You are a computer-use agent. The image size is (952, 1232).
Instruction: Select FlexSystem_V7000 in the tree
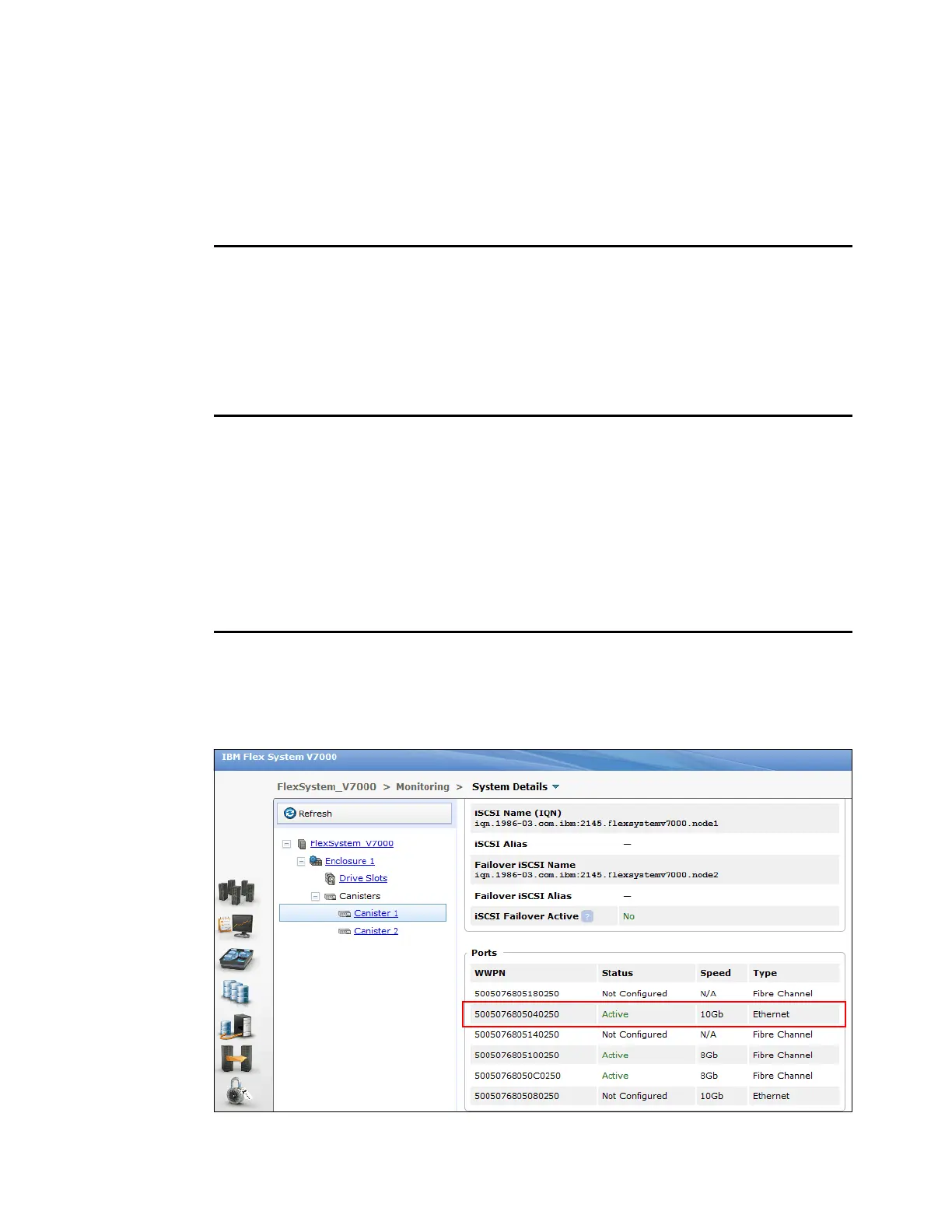352,843
